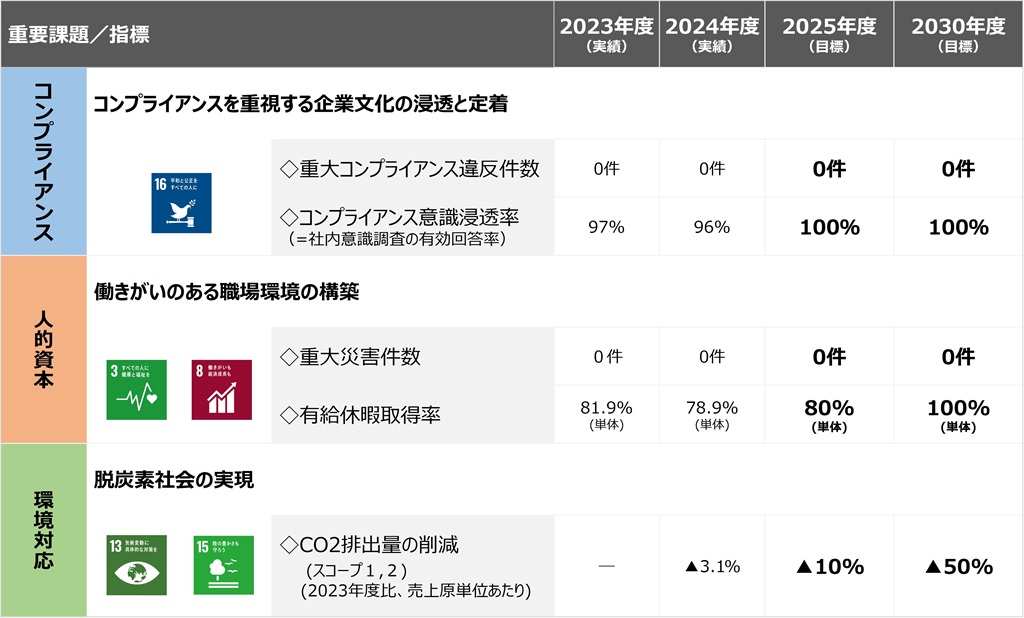This screenshot has width=1024, height=618.
Task: Select the 重要課題／指標 header cell
Action: pyautogui.click(x=79, y=35)
